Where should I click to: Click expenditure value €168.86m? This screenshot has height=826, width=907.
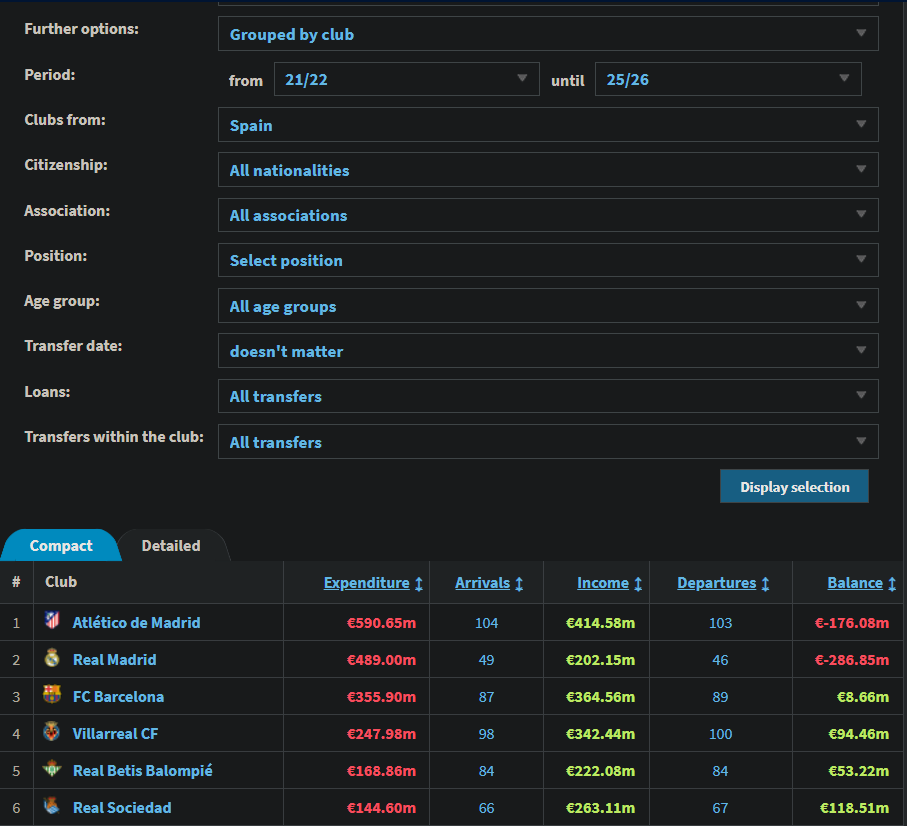coord(381,771)
